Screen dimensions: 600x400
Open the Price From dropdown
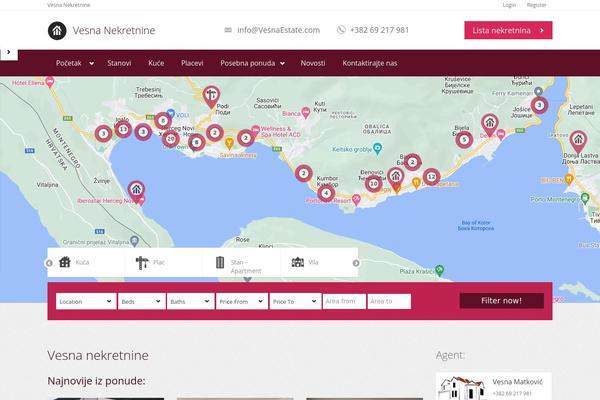241,301
